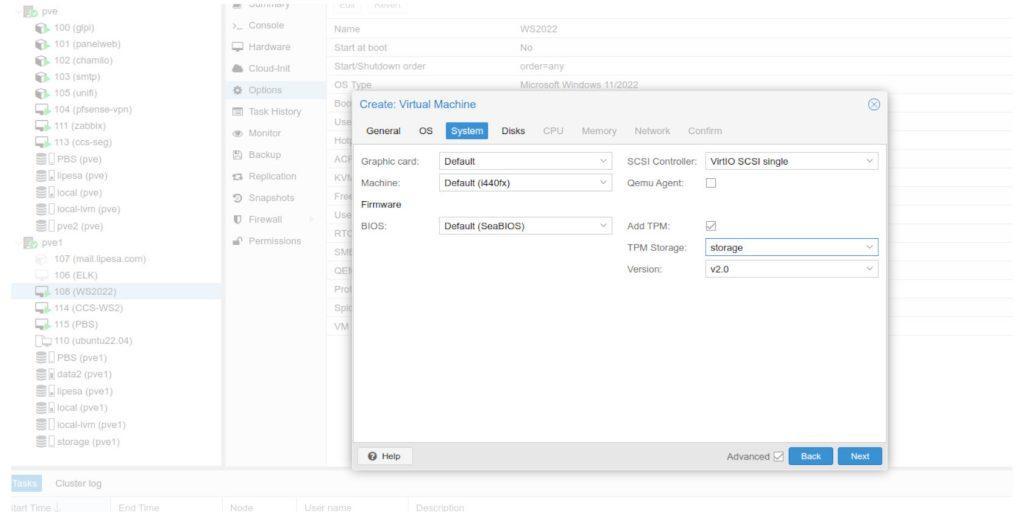The image size is (1024, 512).
Task: Click the container icon for 103 (smtp)
Action: (x=42, y=77)
